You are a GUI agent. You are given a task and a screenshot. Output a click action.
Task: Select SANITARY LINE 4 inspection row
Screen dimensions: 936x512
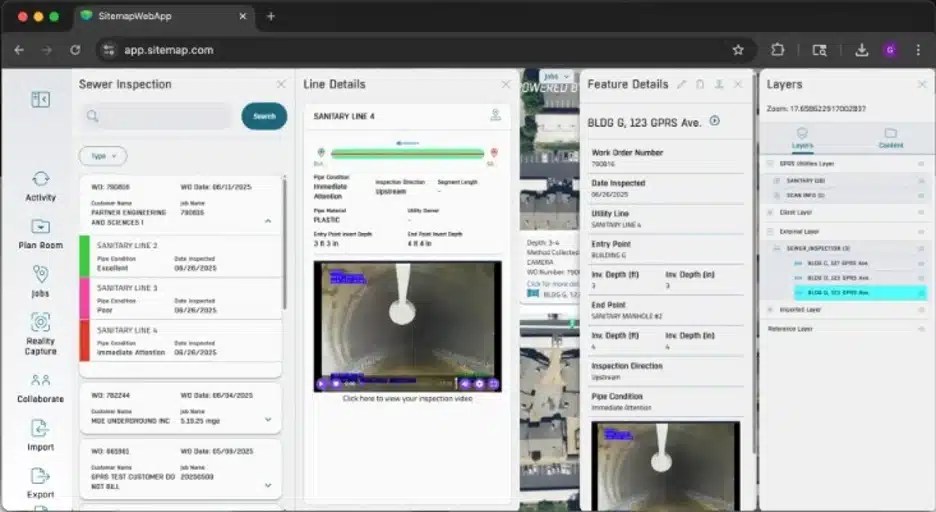(180, 341)
